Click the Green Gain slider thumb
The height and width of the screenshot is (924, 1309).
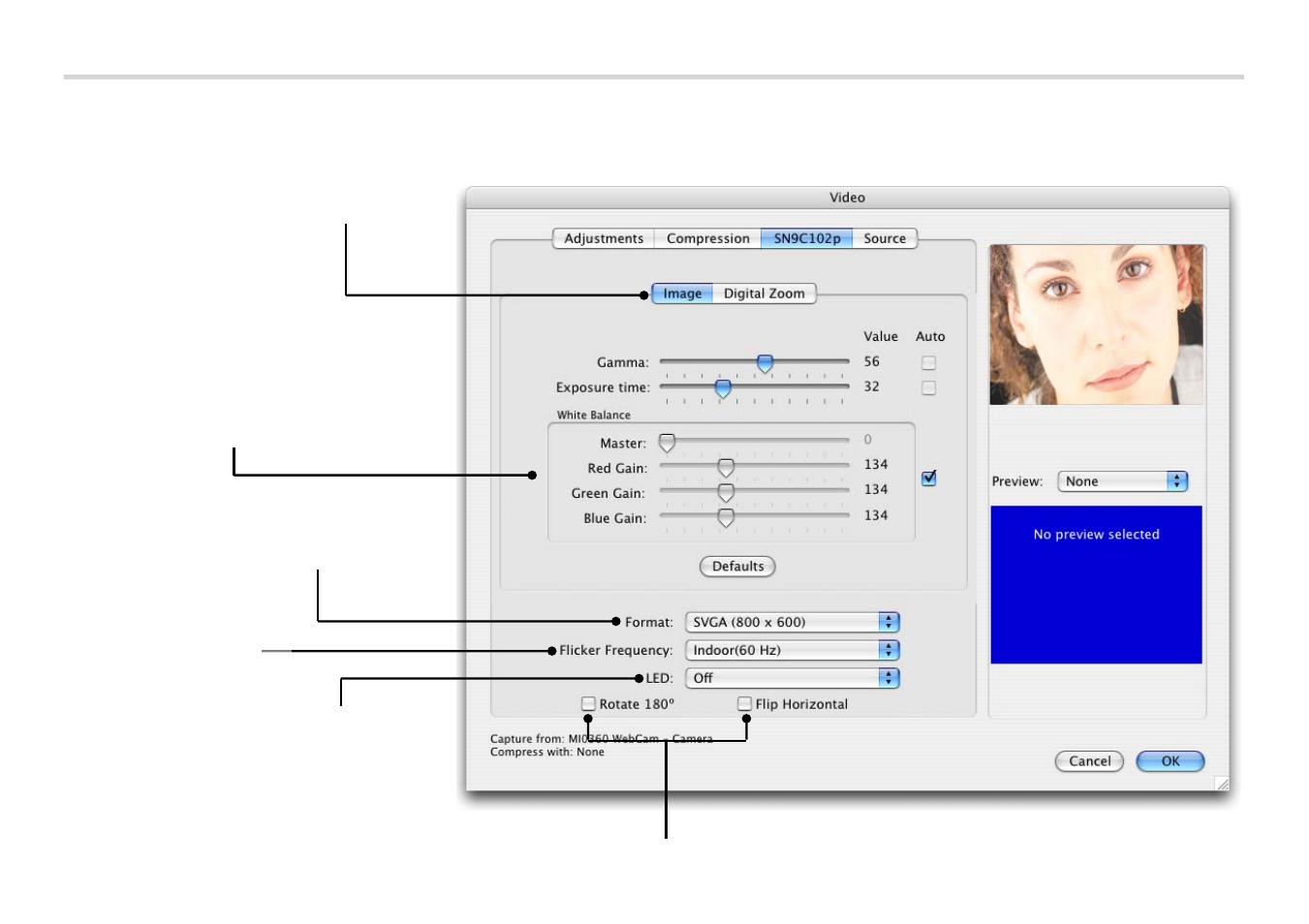(726, 493)
